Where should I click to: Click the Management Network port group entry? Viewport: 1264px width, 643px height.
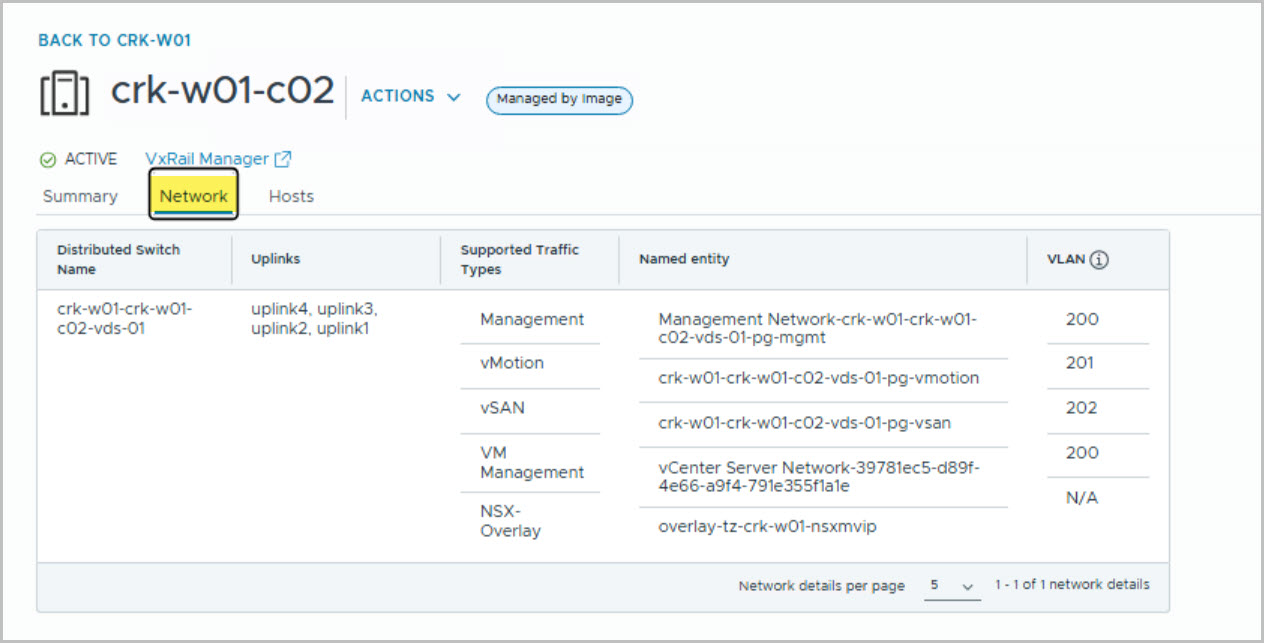[817, 328]
